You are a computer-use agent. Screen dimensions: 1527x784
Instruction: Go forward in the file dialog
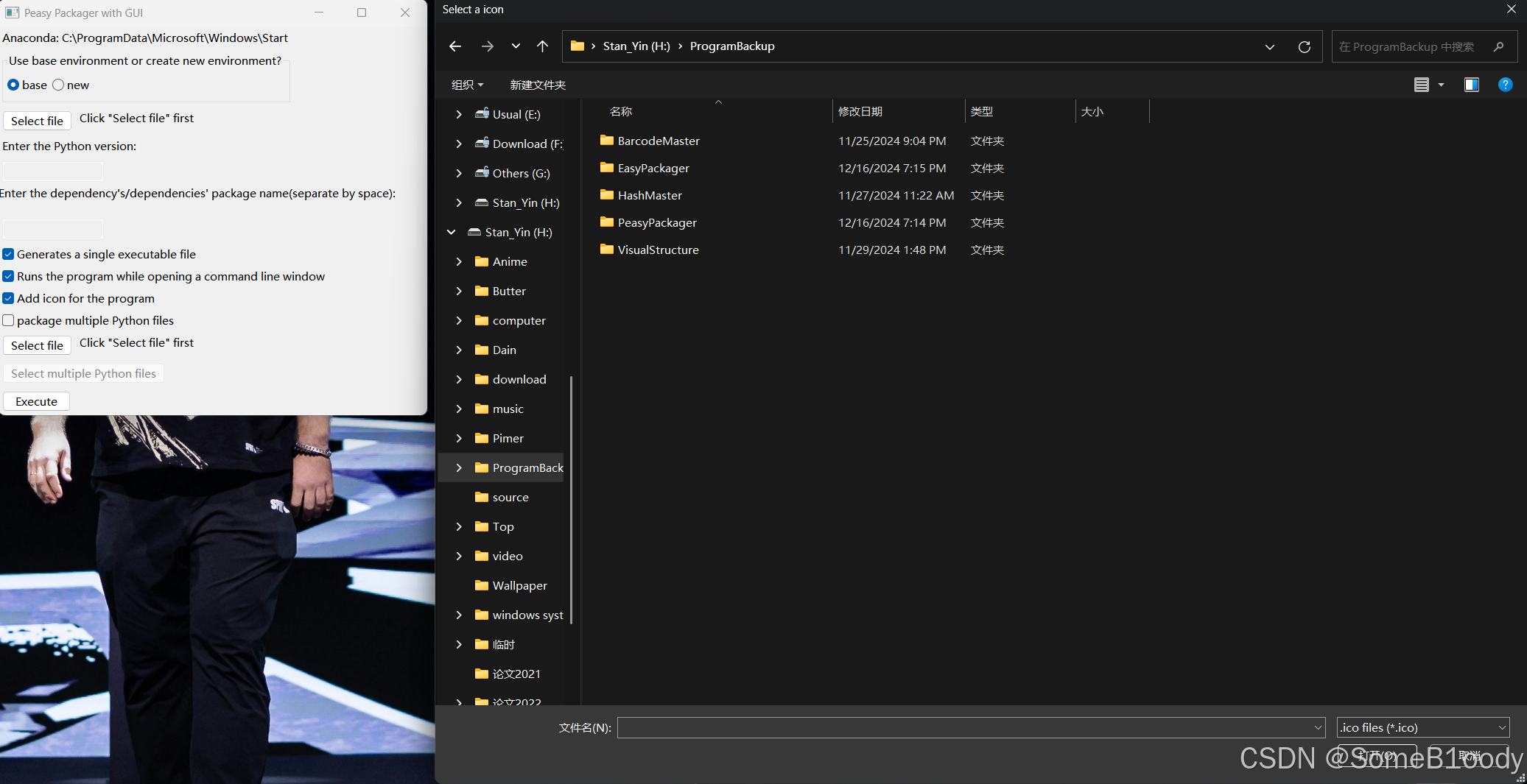pyautogui.click(x=487, y=46)
